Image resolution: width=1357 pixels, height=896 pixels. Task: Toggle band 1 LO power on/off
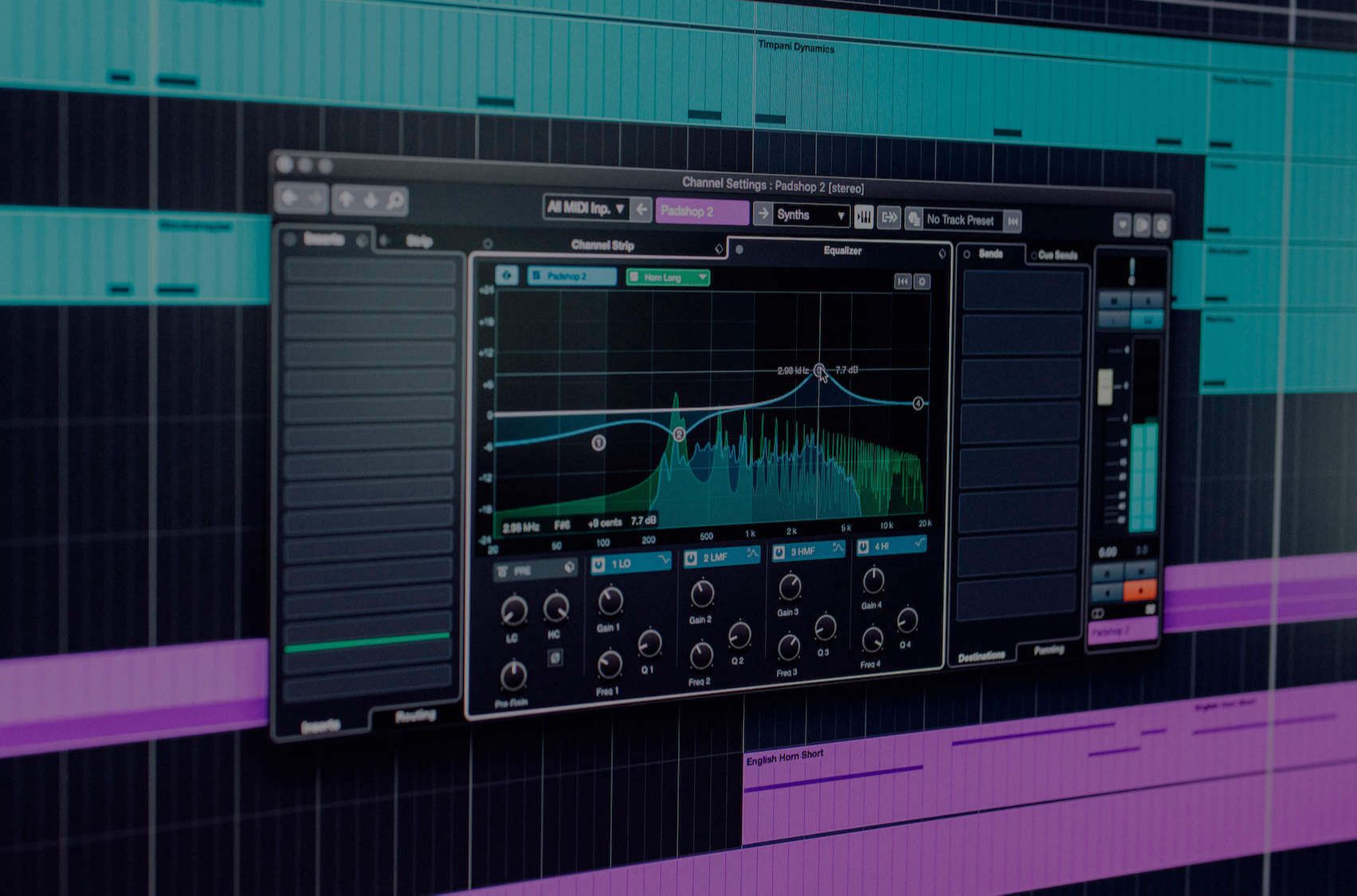598,565
